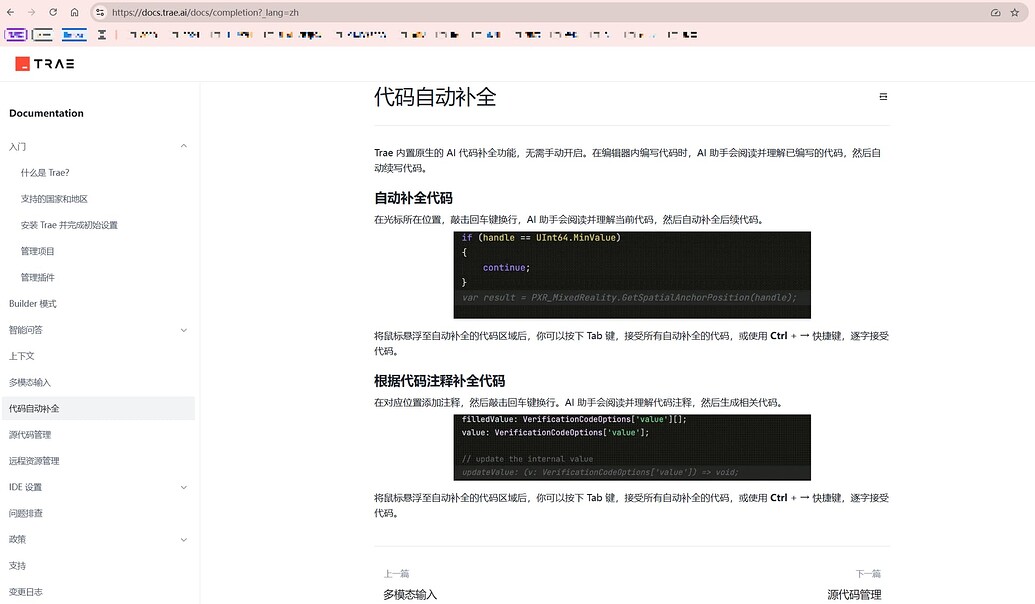Expand the 政策 section chevron
Screen dimensions: 1035x604
[184, 539]
